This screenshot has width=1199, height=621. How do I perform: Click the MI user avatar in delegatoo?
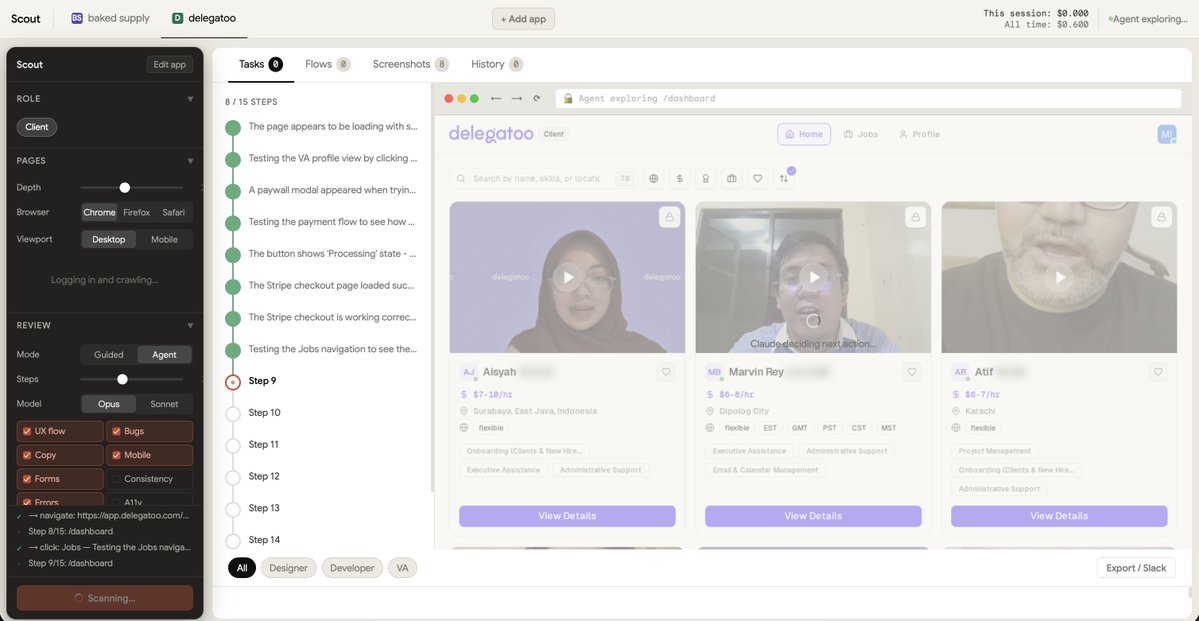[1167, 134]
